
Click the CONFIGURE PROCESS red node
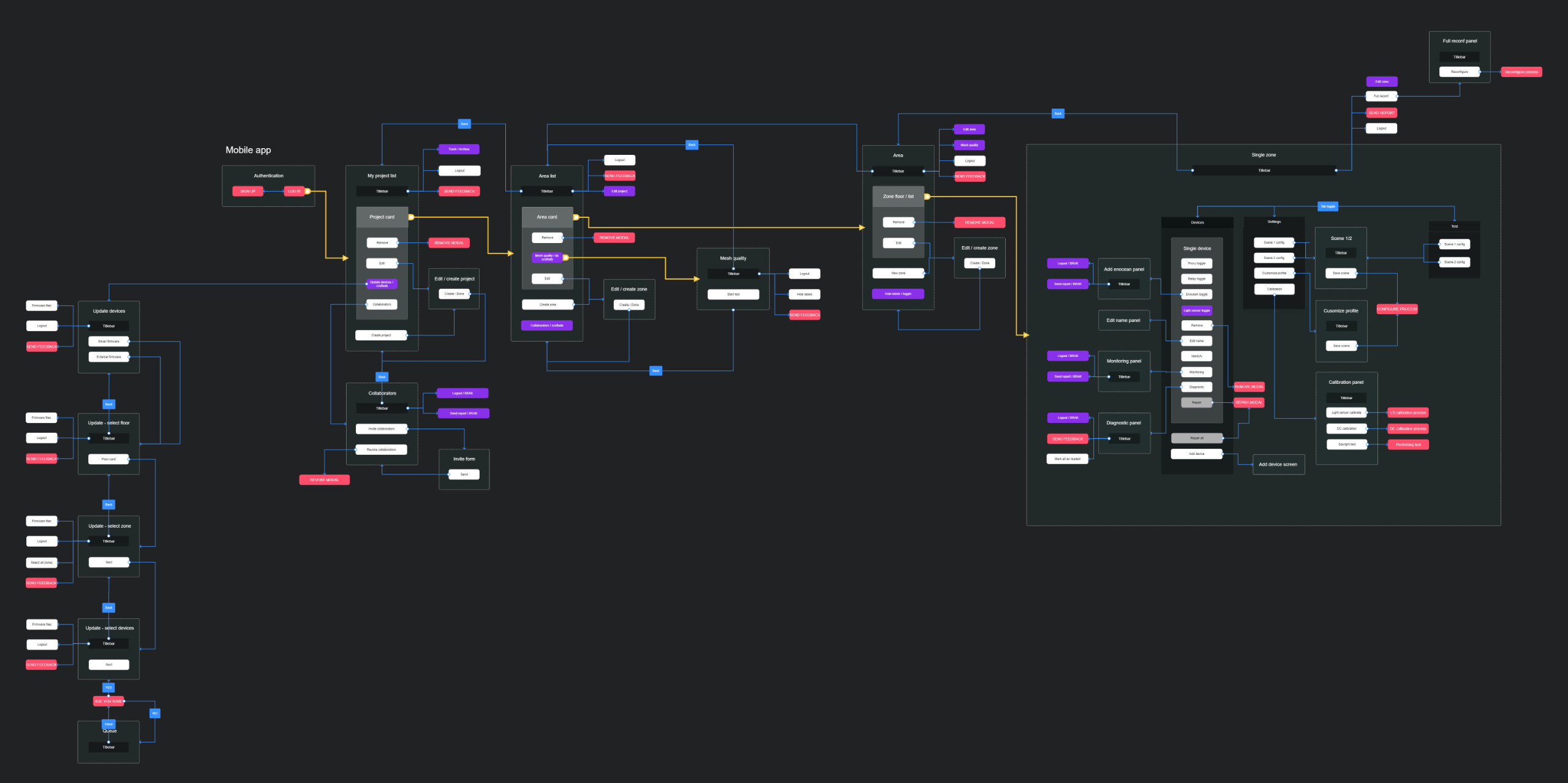point(1397,309)
